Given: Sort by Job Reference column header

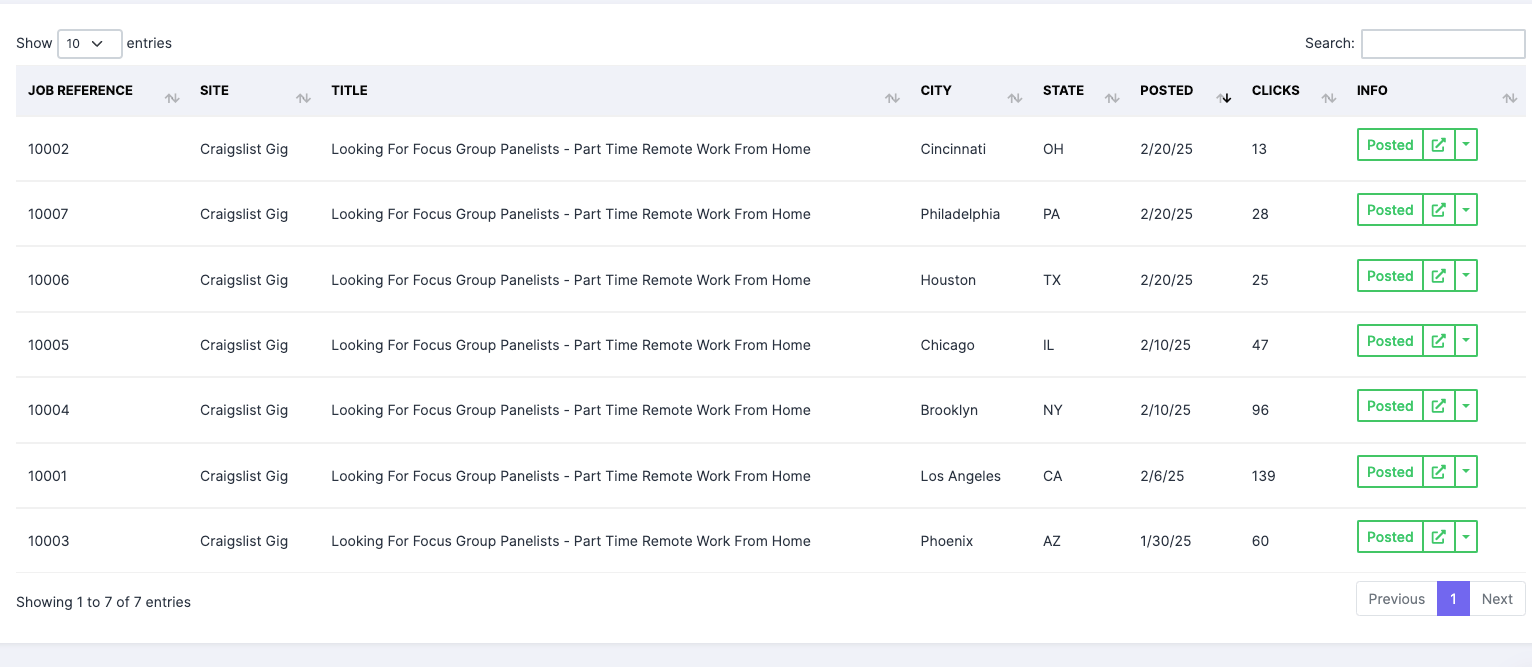Looking at the screenshot, I should tap(80, 91).
